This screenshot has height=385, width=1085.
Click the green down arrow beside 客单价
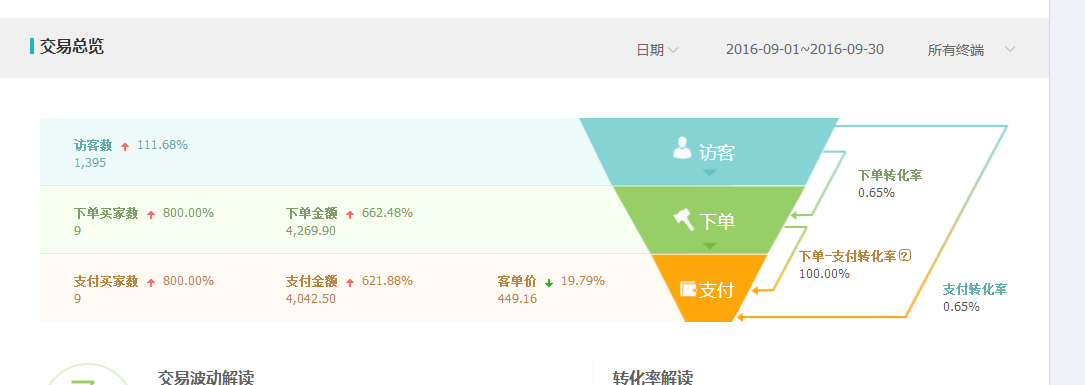[x=549, y=283]
